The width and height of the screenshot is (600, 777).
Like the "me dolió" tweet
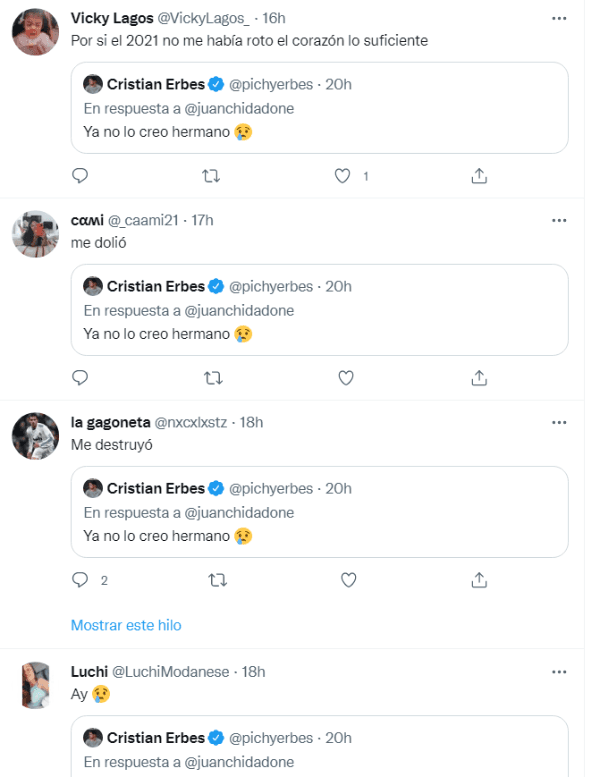(346, 378)
